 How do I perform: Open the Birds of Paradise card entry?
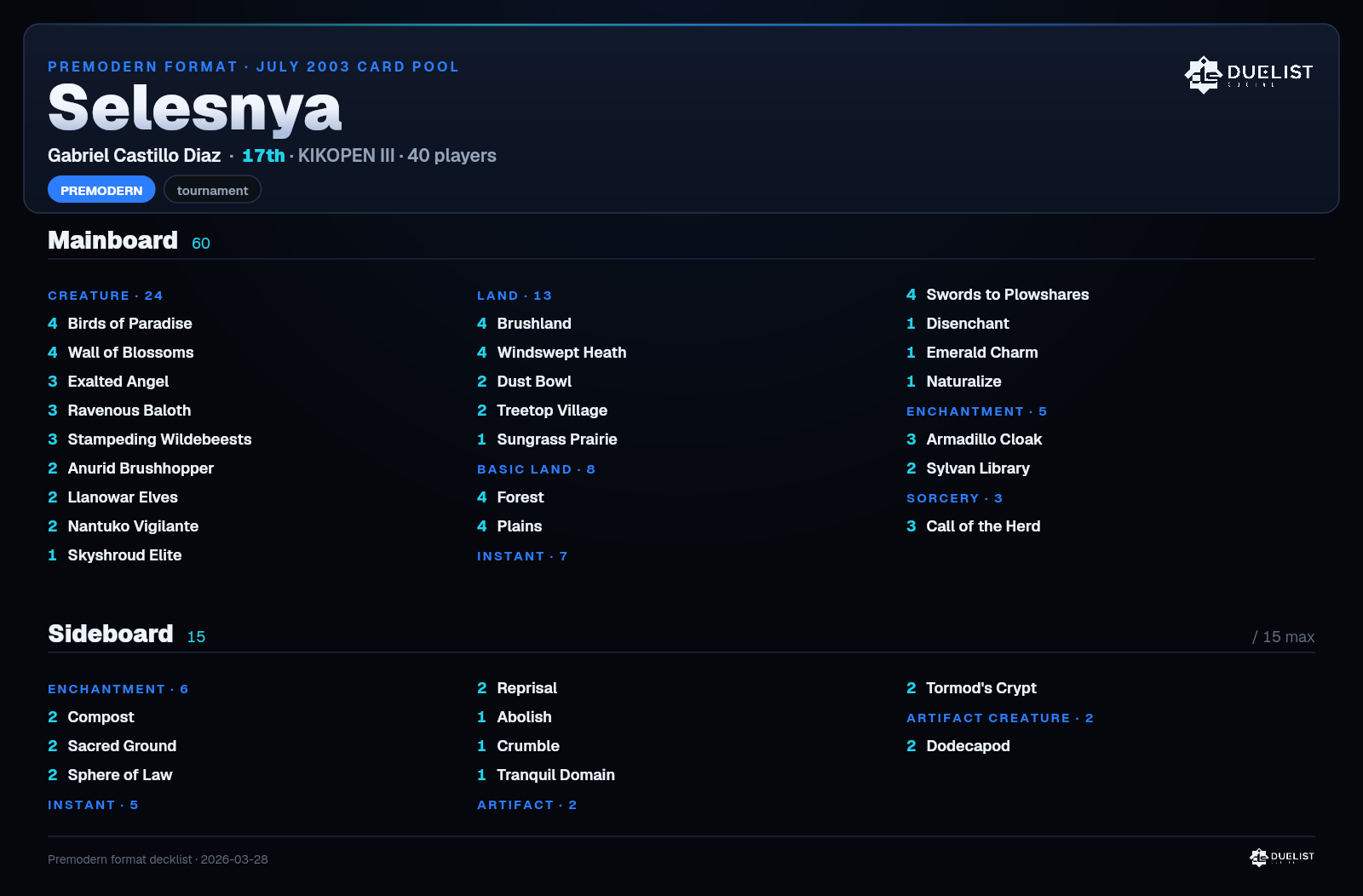click(120, 324)
